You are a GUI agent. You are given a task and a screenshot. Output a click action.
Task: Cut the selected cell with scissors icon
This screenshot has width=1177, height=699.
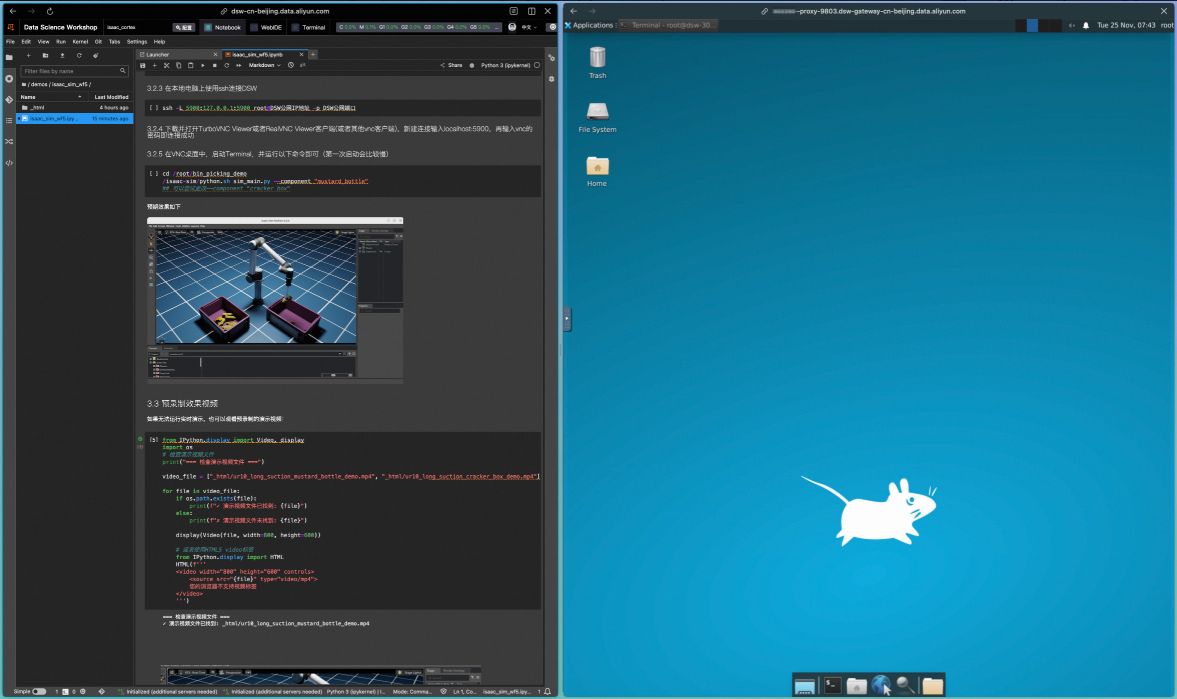point(166,65)
